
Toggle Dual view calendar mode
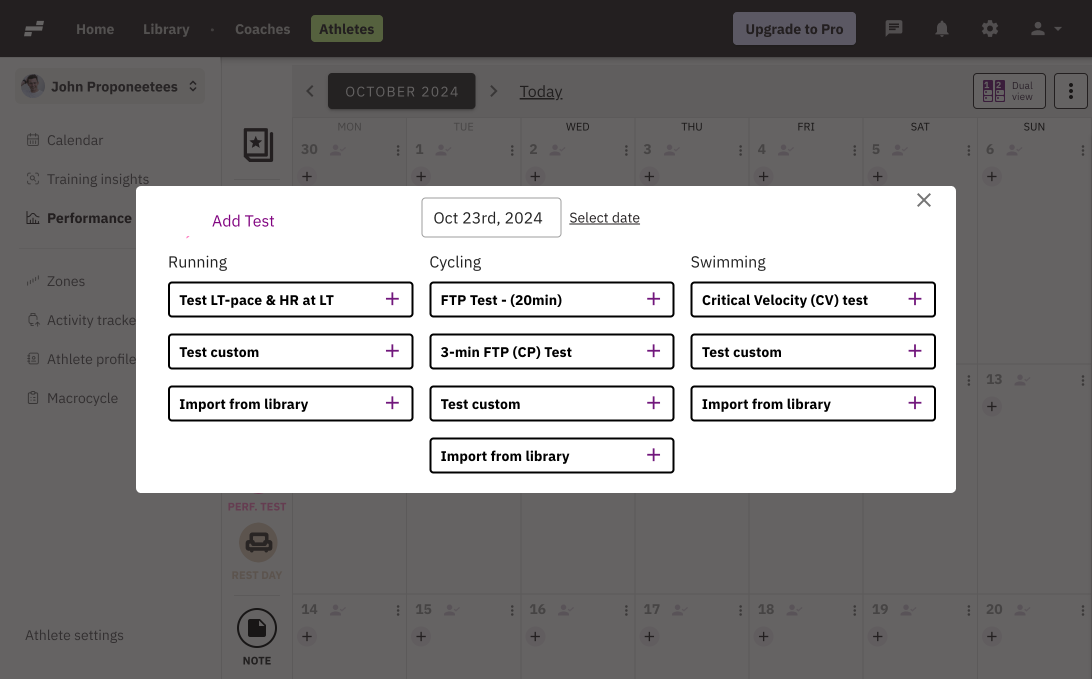(x=1009, y=91)
